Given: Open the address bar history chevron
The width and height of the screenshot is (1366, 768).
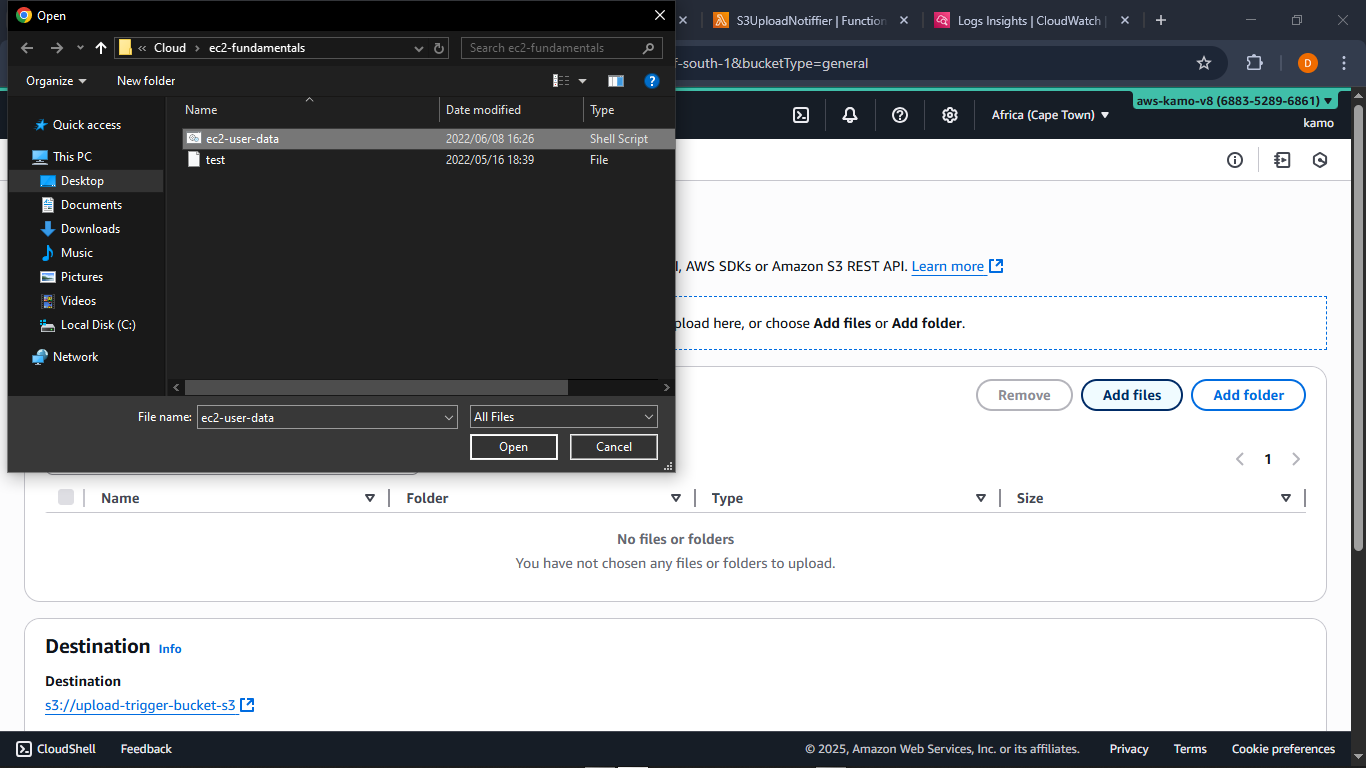Looking at the screenshot, I should tap(419, 48).
